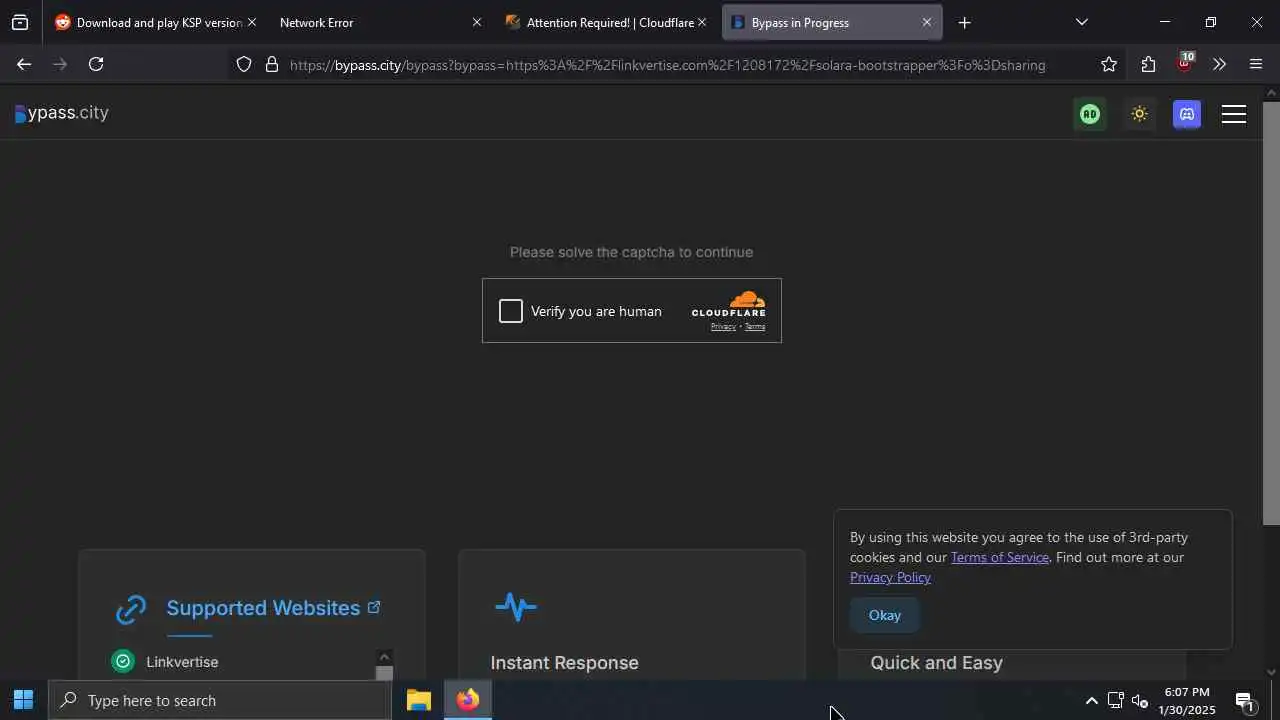Expand more tools overflow chevron
The image size is (1280, 720).
coord(1219,65)
